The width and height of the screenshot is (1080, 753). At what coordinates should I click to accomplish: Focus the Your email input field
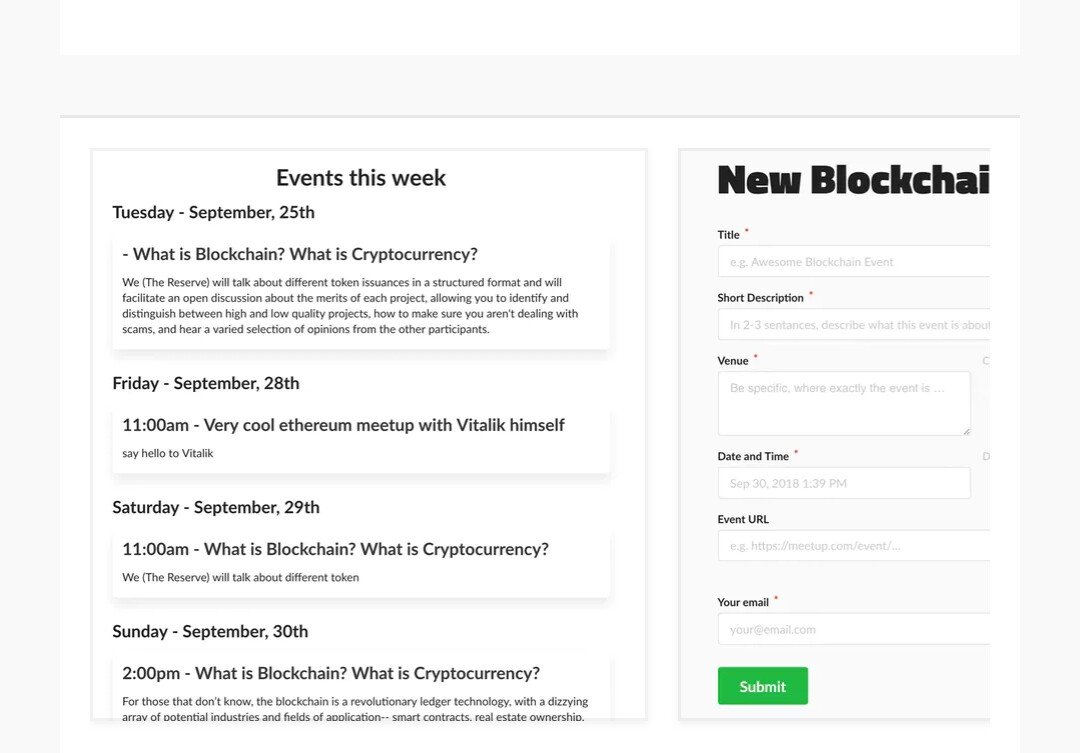[x=853, y=629]
